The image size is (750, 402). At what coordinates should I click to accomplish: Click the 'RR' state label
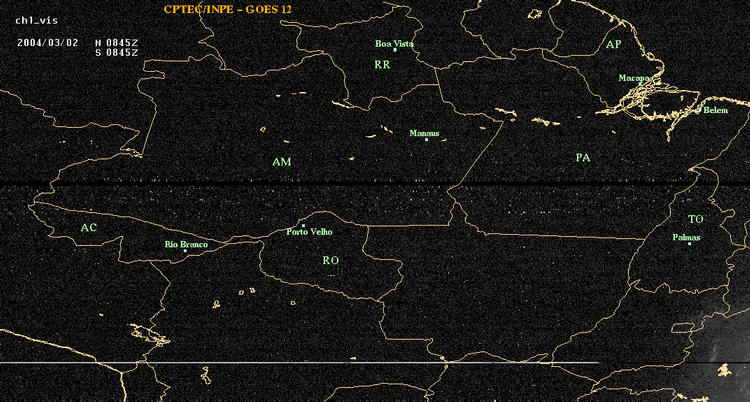pos(382,65)
